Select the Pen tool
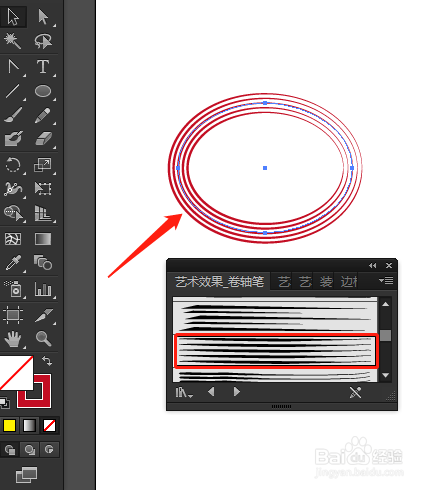The image size is (432, 490). pos(13,66)
